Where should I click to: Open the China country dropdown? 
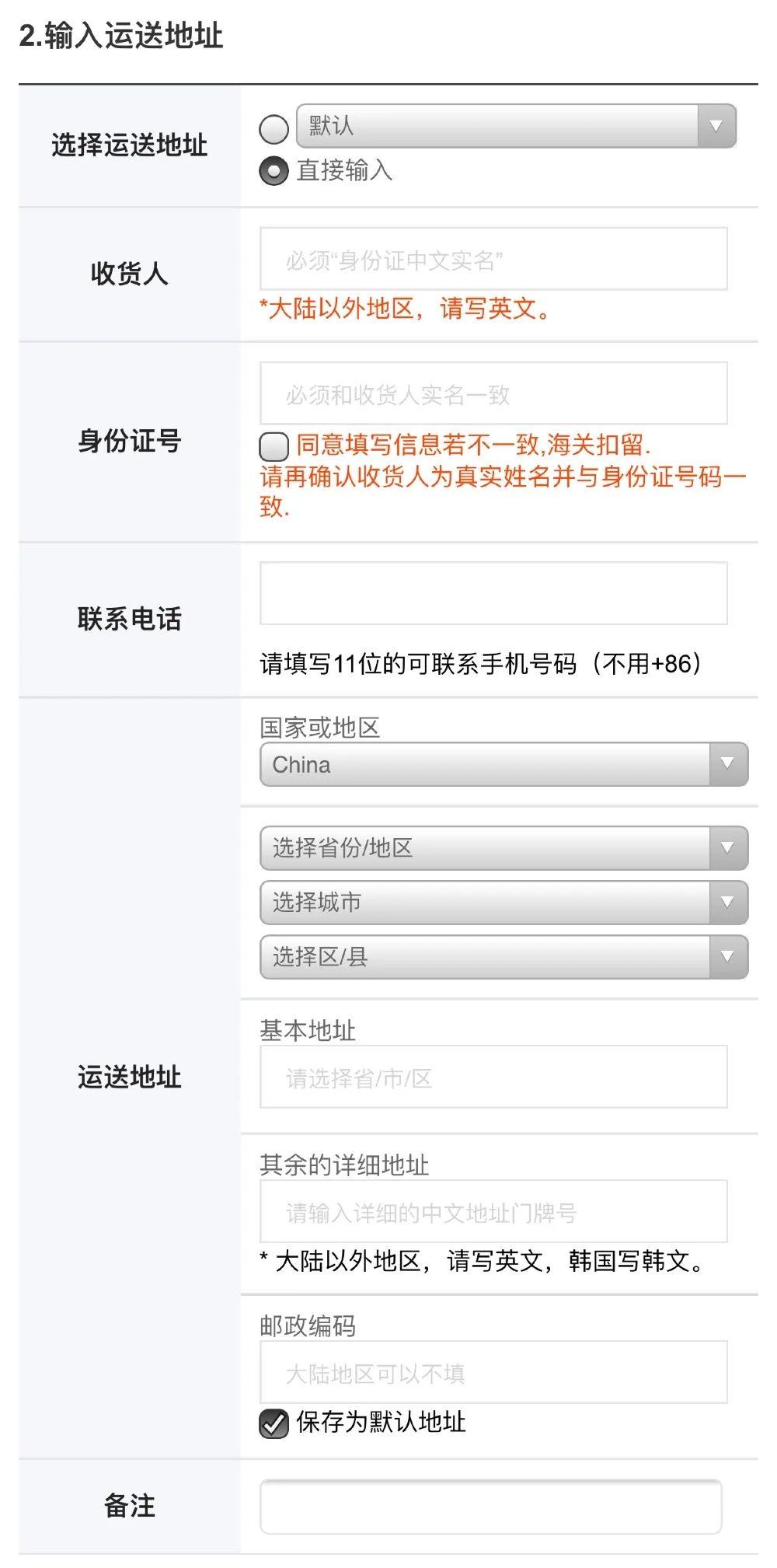pyautogui.click(x=485, y=765)
